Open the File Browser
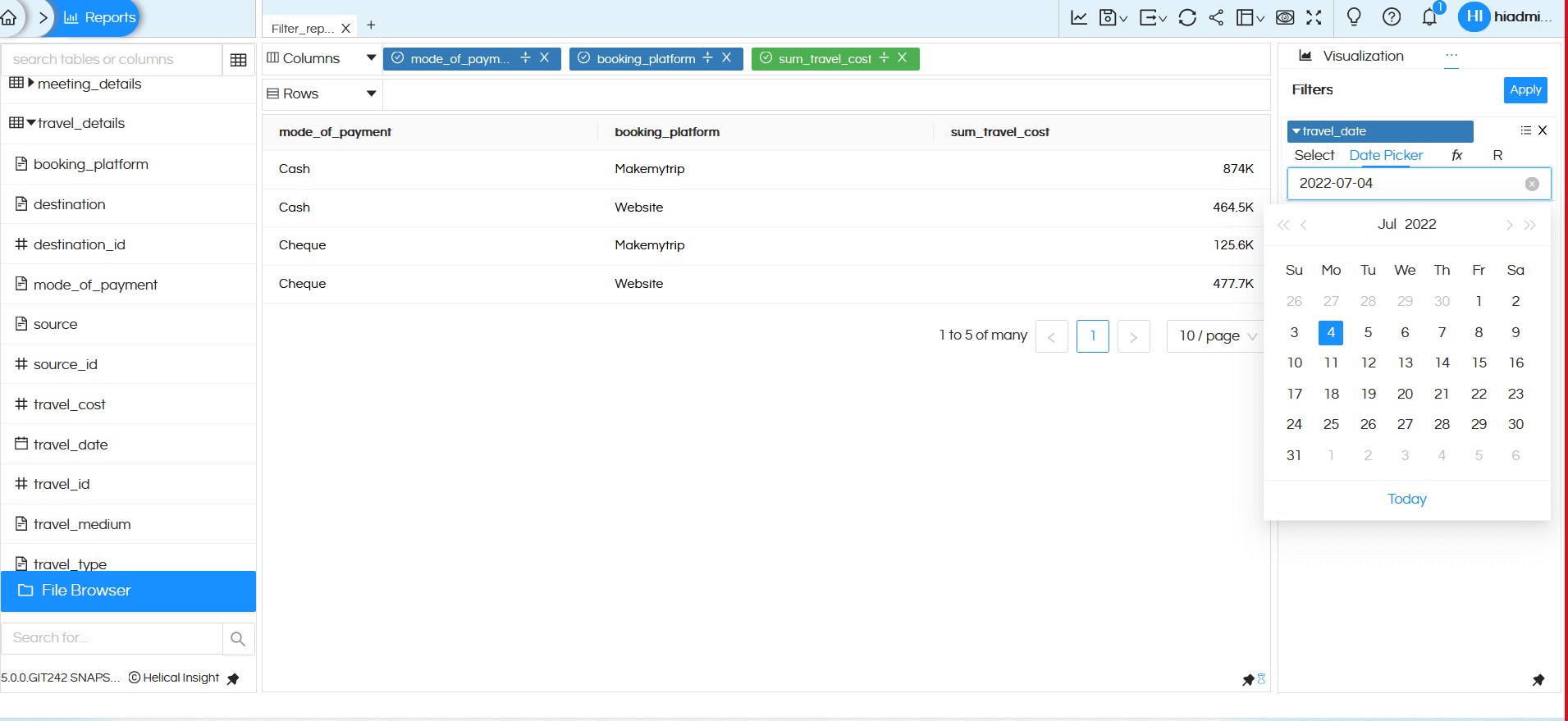1568x721 pixels. tap(128, 591)
